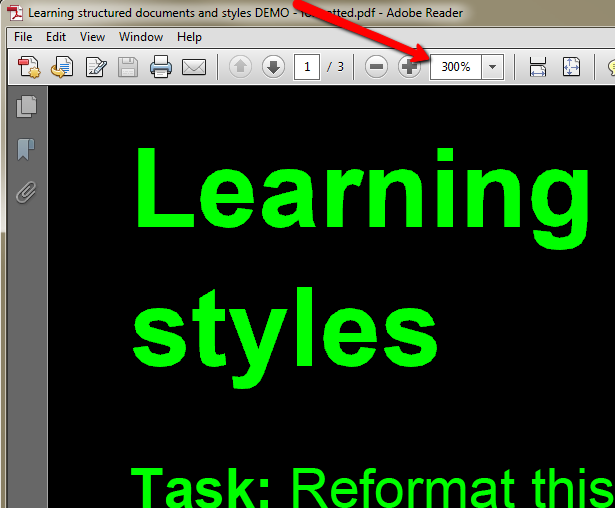Screen dimensions: 615x508
Task: Click the Fit width scrolling icon
Action: tap(538, 67)
